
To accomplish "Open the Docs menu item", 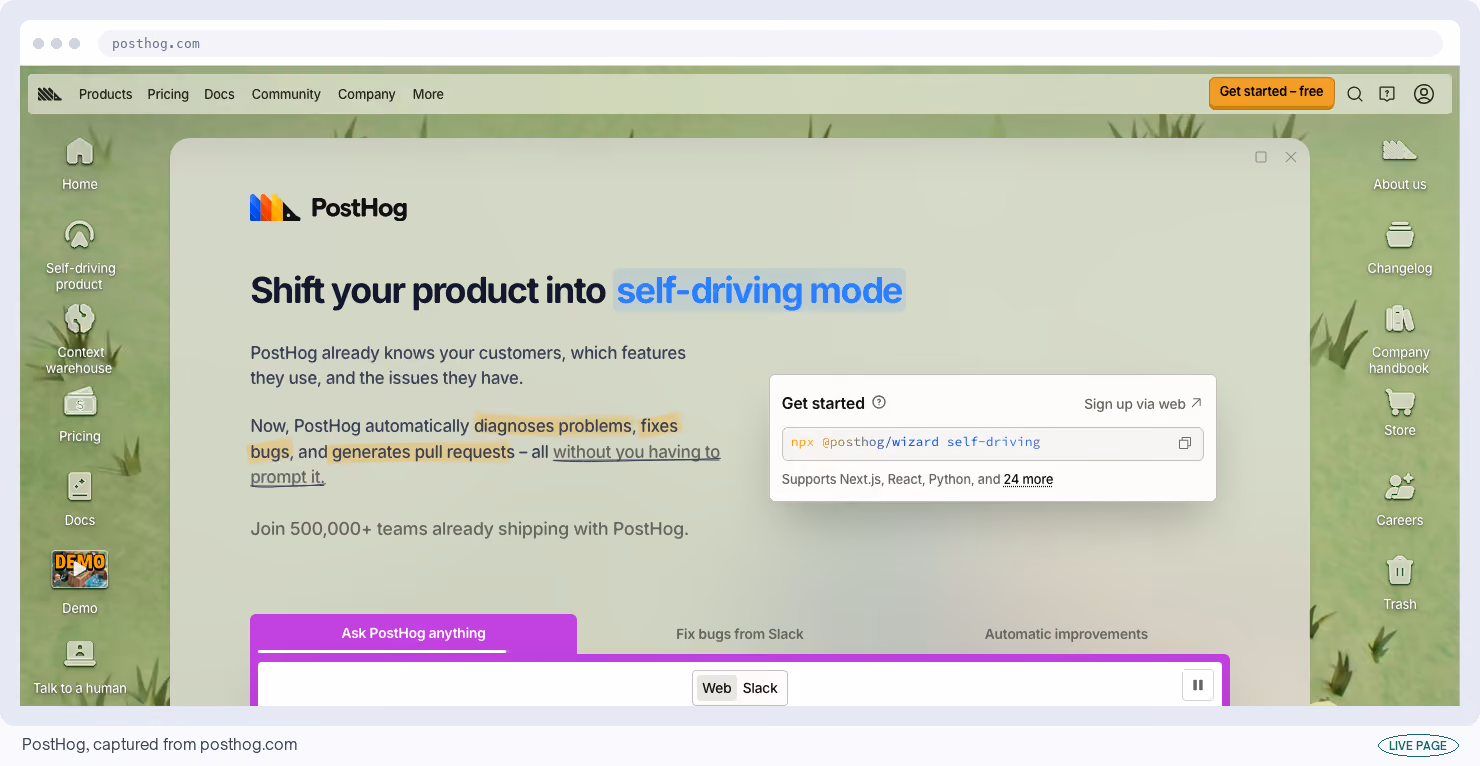I will [219, 94].
